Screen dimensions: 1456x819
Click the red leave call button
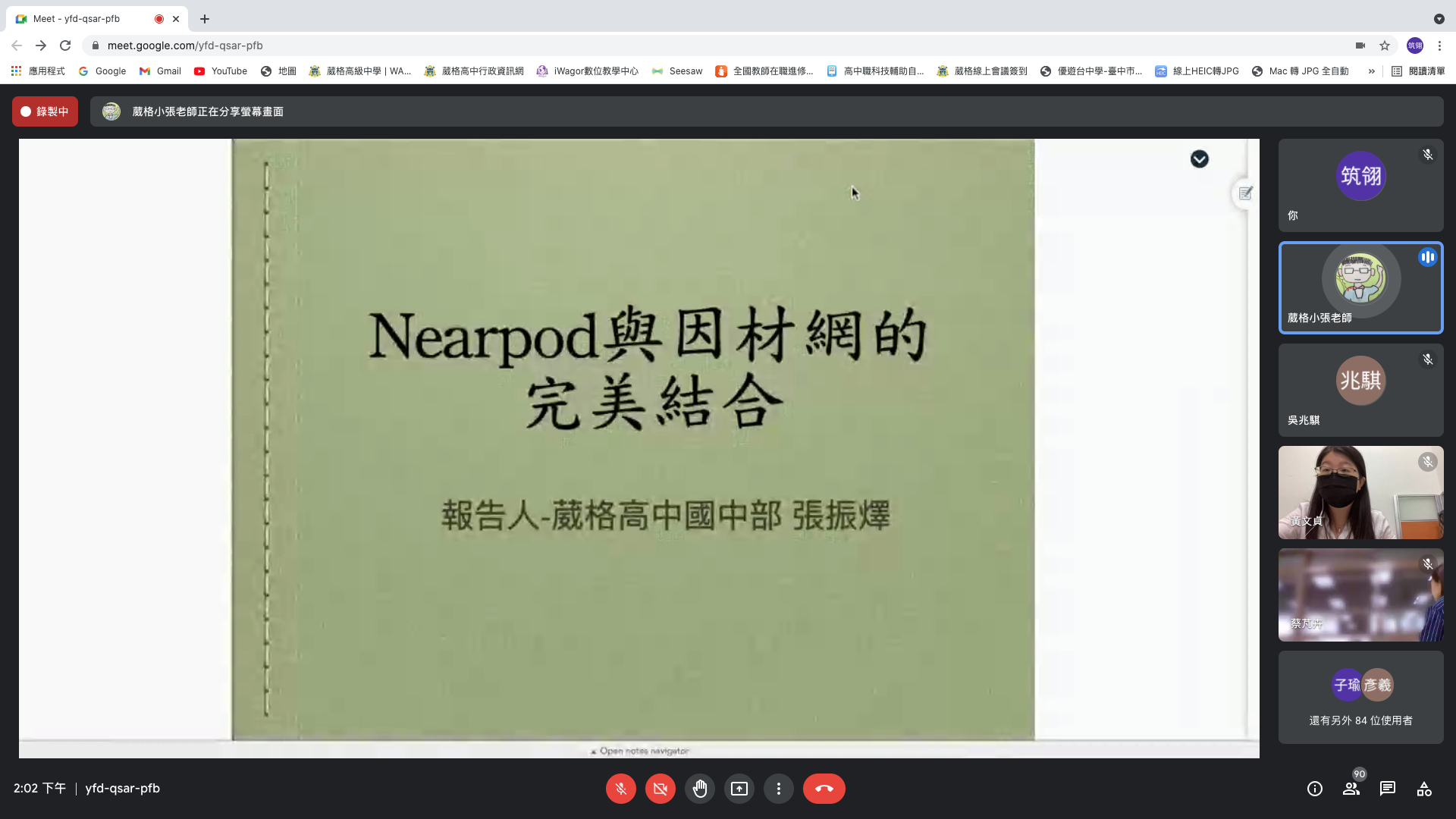click(824, 789)
